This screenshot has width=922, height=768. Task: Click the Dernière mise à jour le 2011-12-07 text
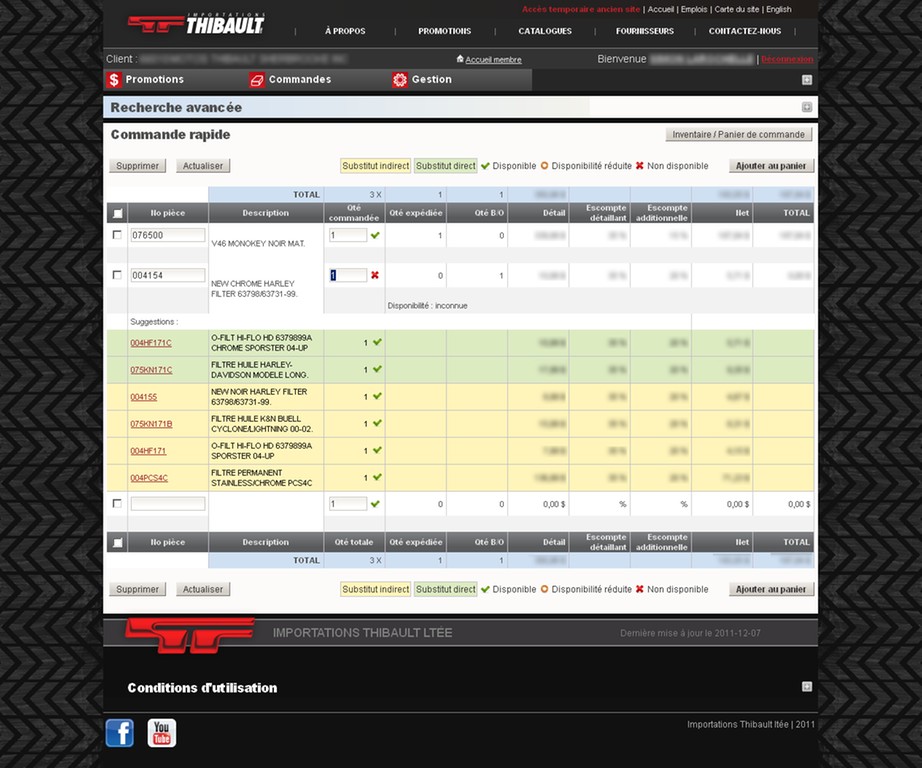tap(690, 633)
